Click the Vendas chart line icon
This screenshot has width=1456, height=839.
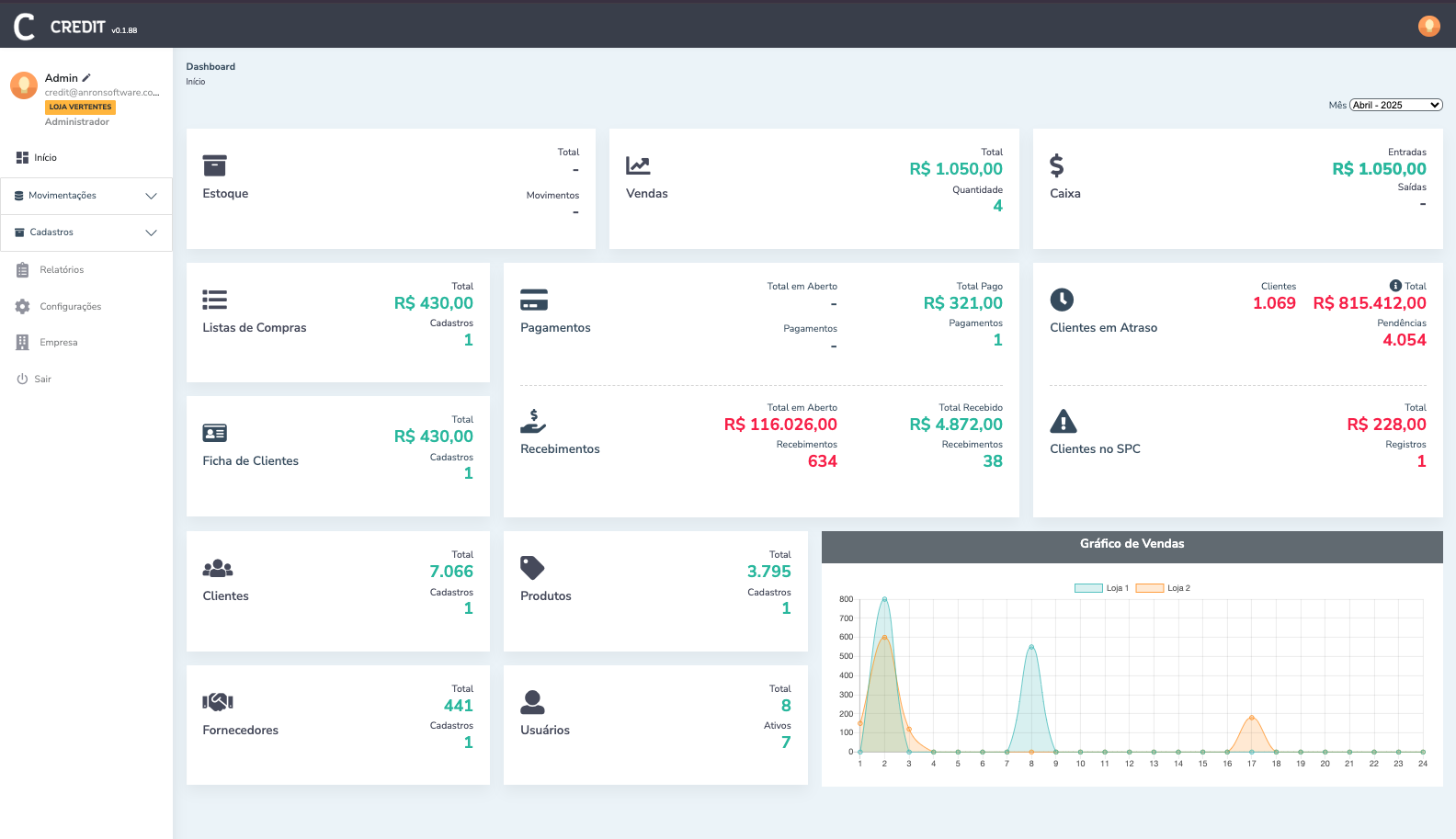tap(638, 165)
